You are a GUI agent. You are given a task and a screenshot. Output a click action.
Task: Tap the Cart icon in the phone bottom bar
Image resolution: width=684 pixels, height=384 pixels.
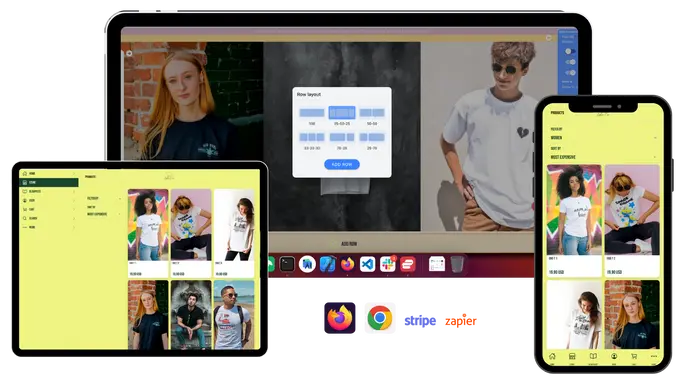coord(634,357)
